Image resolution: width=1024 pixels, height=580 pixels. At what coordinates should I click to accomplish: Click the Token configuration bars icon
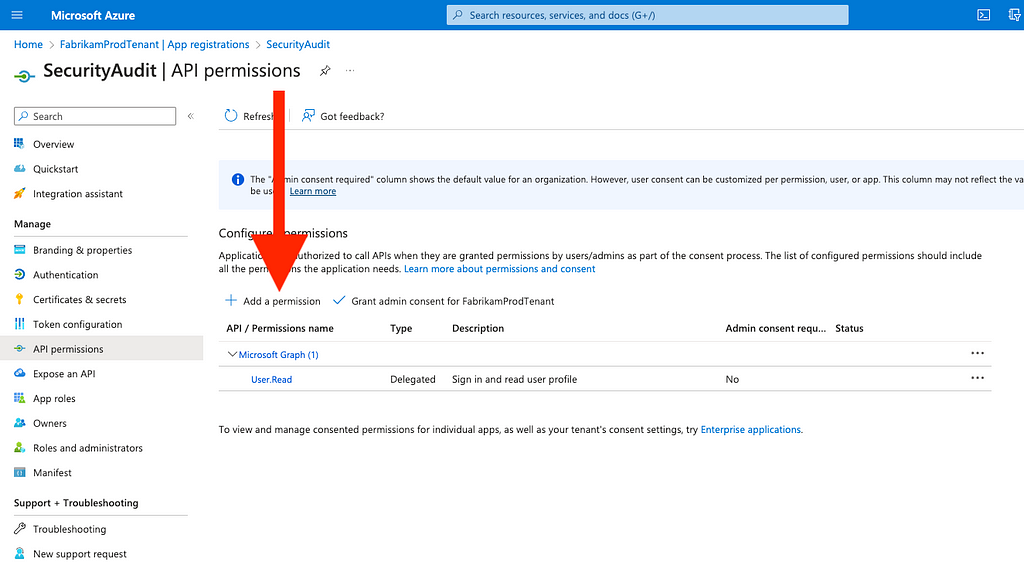pos(19,324)
